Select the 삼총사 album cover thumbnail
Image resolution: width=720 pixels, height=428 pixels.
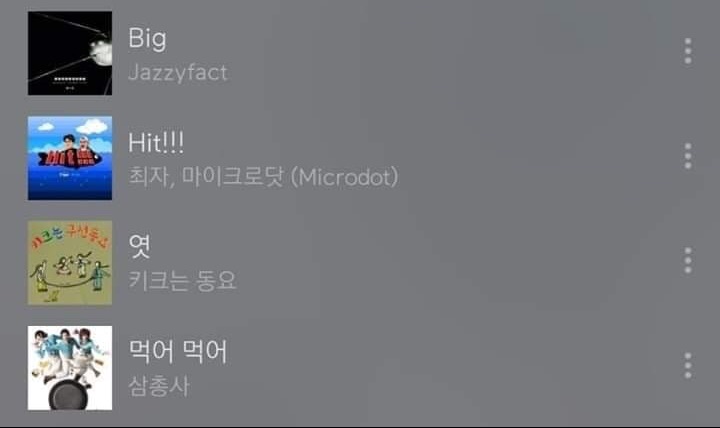click(70, 368)
